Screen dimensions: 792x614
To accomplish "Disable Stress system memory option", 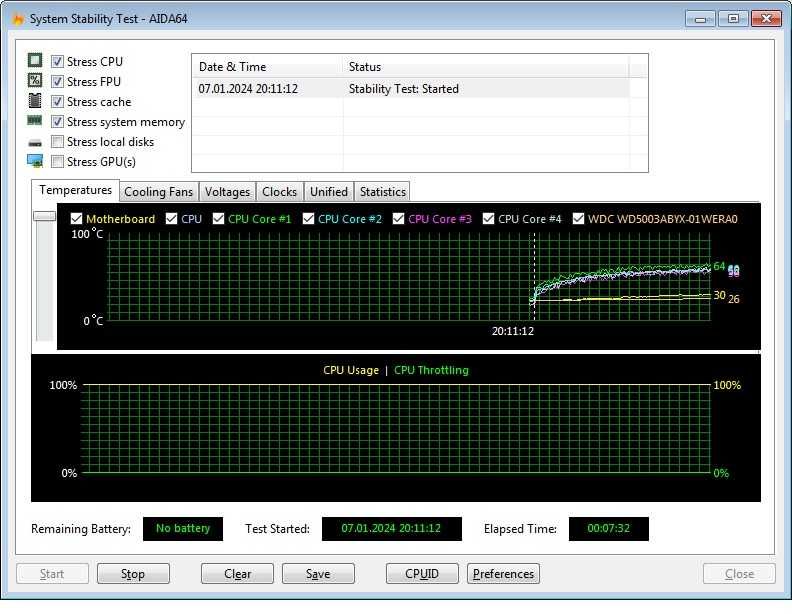I will 58,122.
